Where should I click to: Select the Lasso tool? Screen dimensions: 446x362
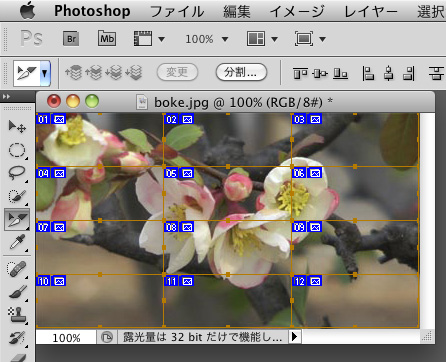pyautogui.click(x=17, y=173)
